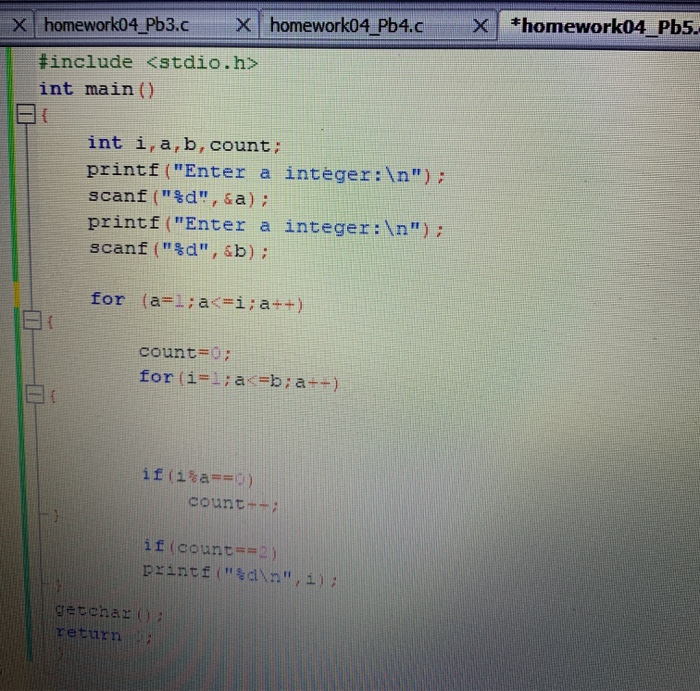Click the count--; statement
The image size is (700, 691).
233,503
